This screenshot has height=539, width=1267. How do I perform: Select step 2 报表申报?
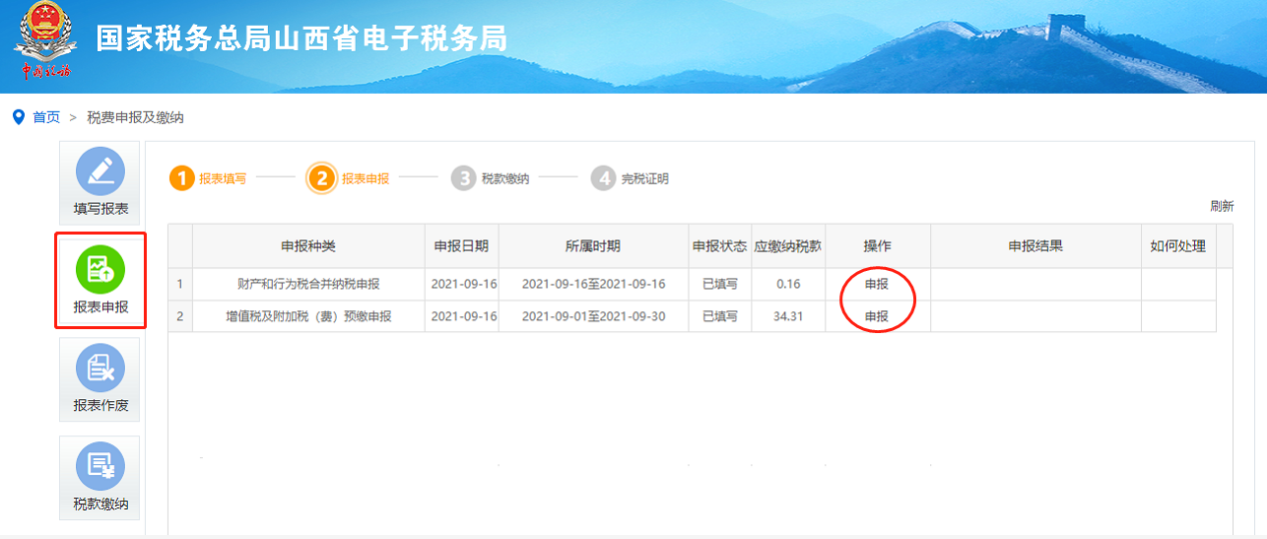click(x=350, y=179)
